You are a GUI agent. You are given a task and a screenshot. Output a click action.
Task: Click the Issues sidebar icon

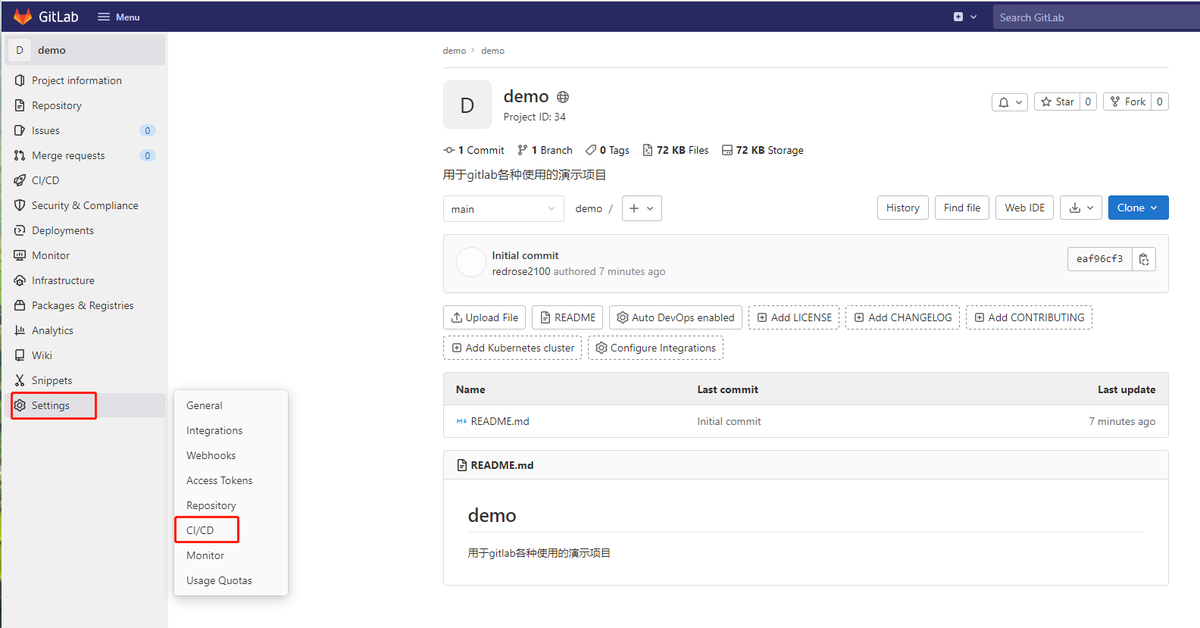(x=20, y=130)
